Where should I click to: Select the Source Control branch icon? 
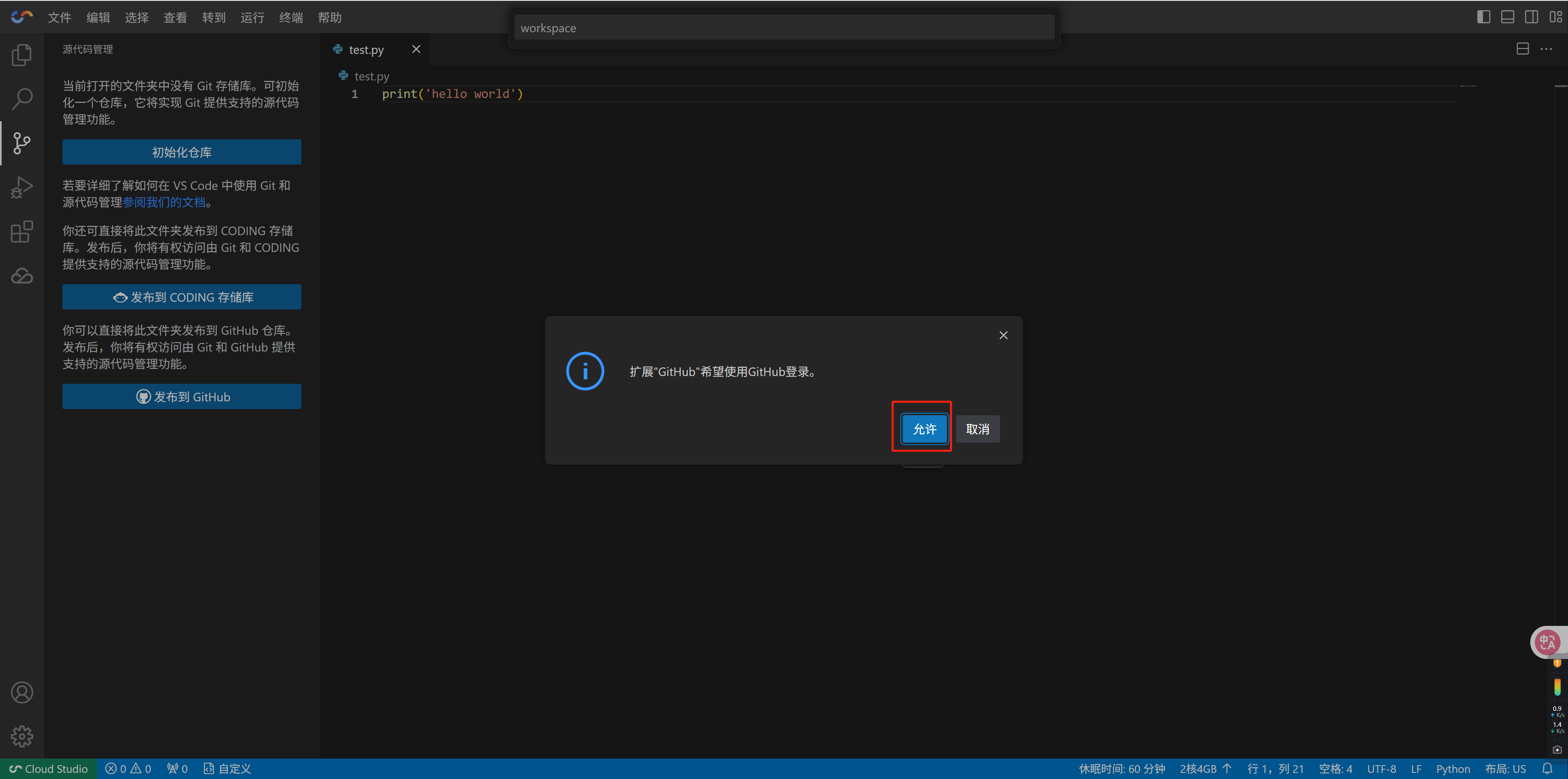(22, 143)
